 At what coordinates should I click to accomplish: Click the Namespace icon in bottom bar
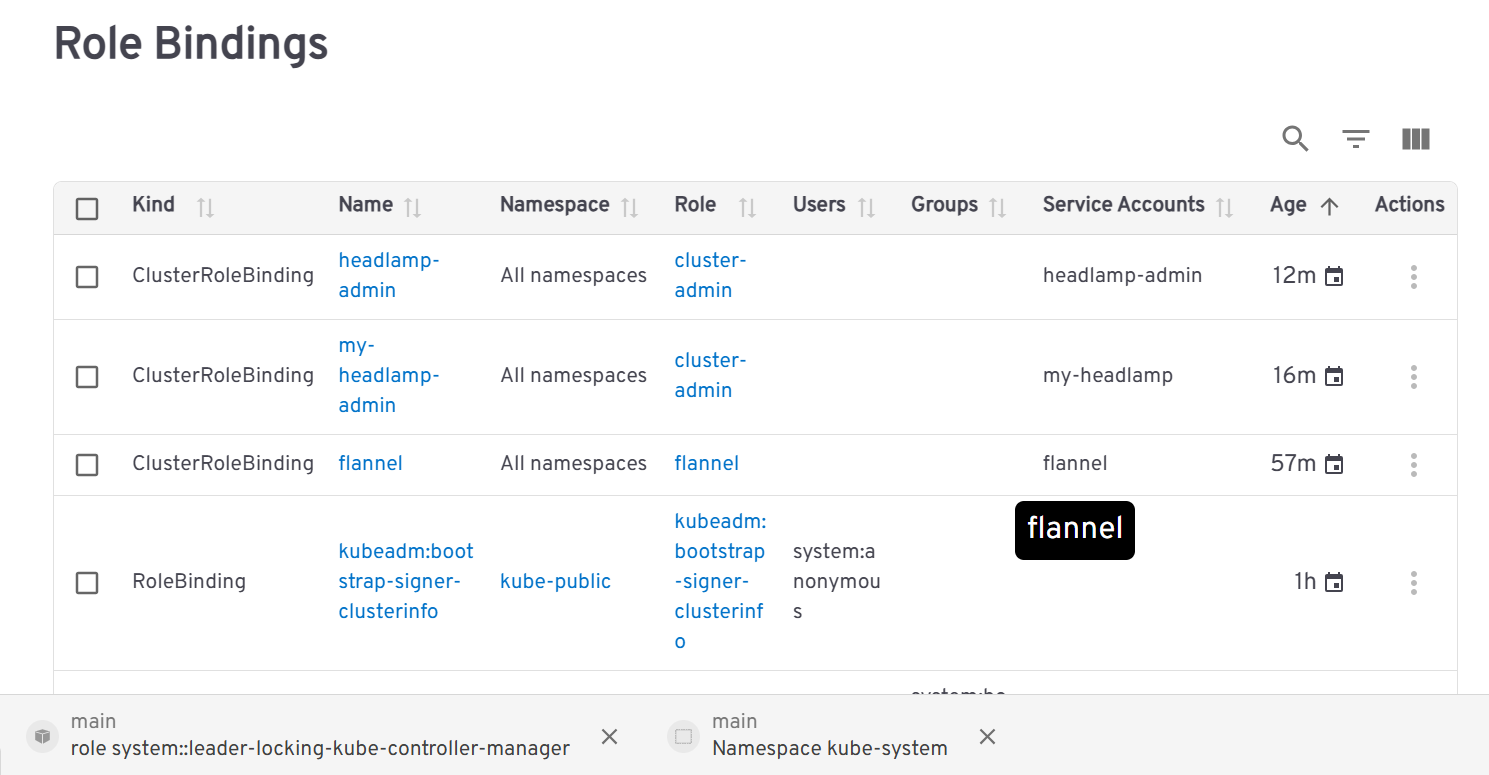683,736
